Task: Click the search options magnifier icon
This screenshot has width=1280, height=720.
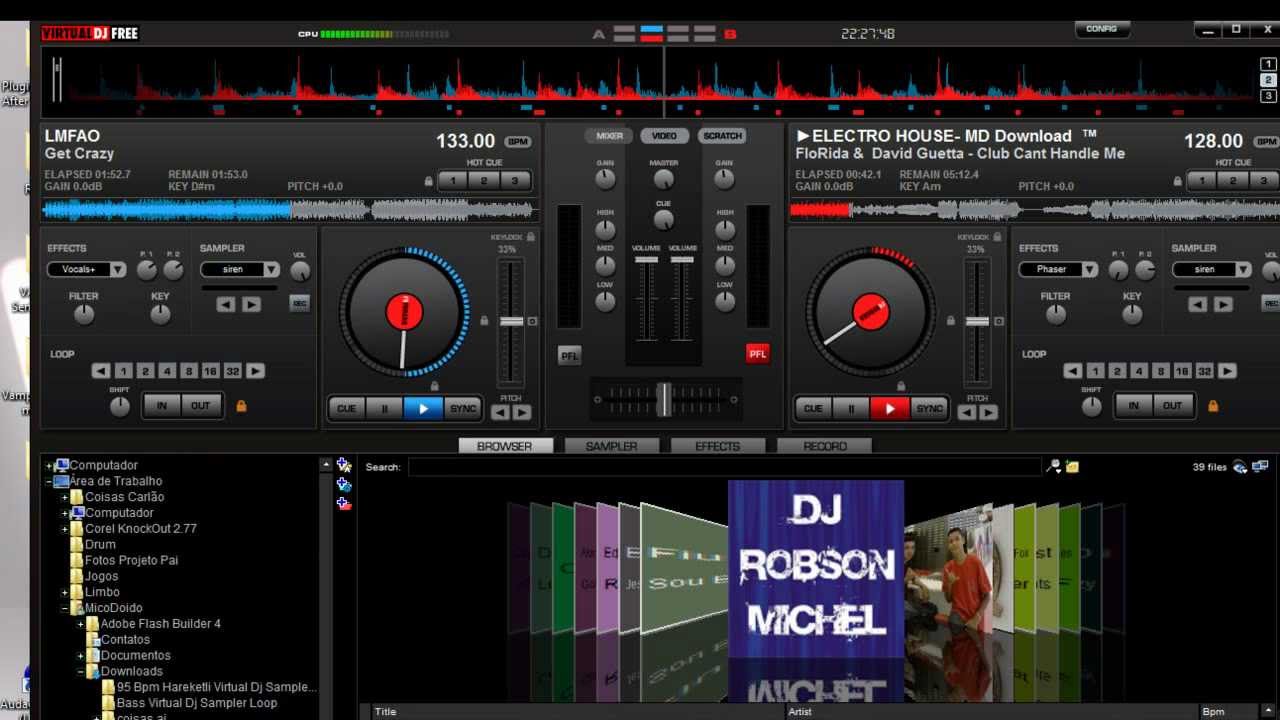Action: pyautogui.click(x=1053, y=467)
